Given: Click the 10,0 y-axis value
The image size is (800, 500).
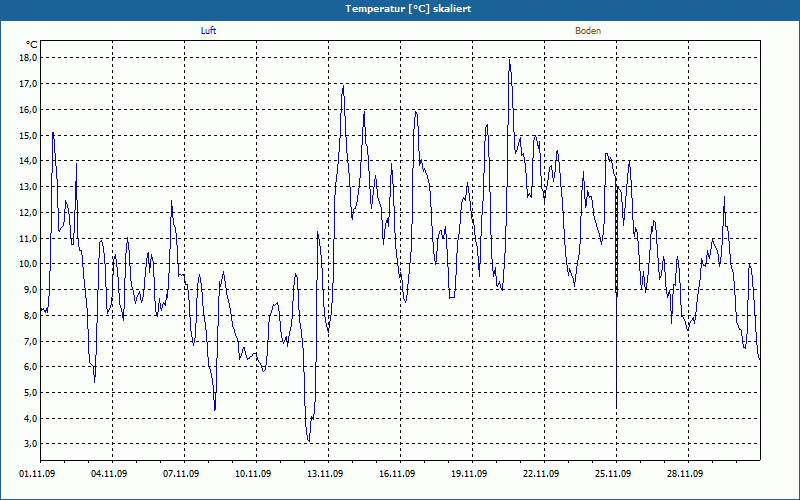Looking at the screenshot, I should pos(28,264).
